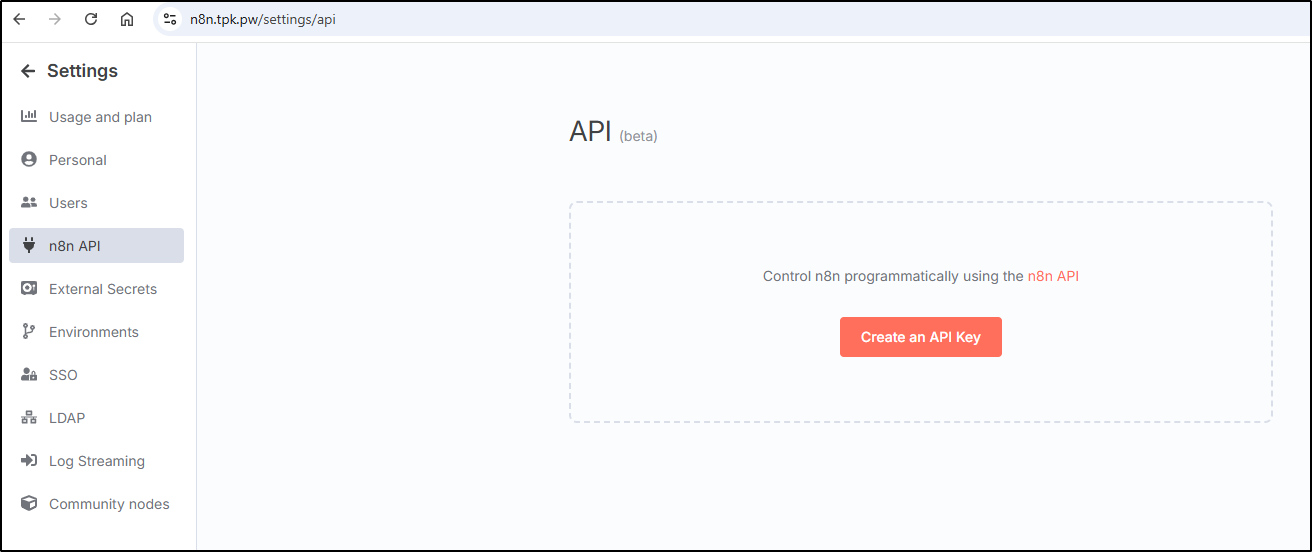
Task: Go to browser home page icon
Action: coord(127,19)
